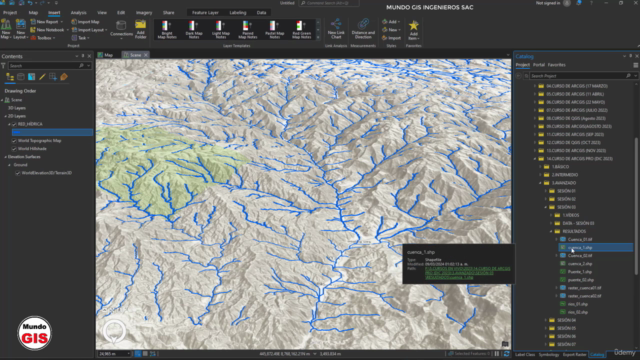Image resolution: width=640 pixels, height=360 pixels.
Task: Insert Pastel Map Notes template
Action: click(274, 30)
